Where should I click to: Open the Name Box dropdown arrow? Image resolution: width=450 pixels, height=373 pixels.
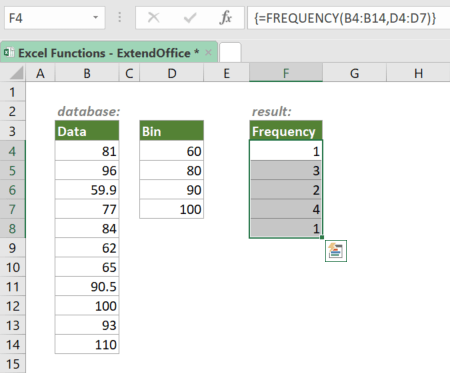pos(95,18)
